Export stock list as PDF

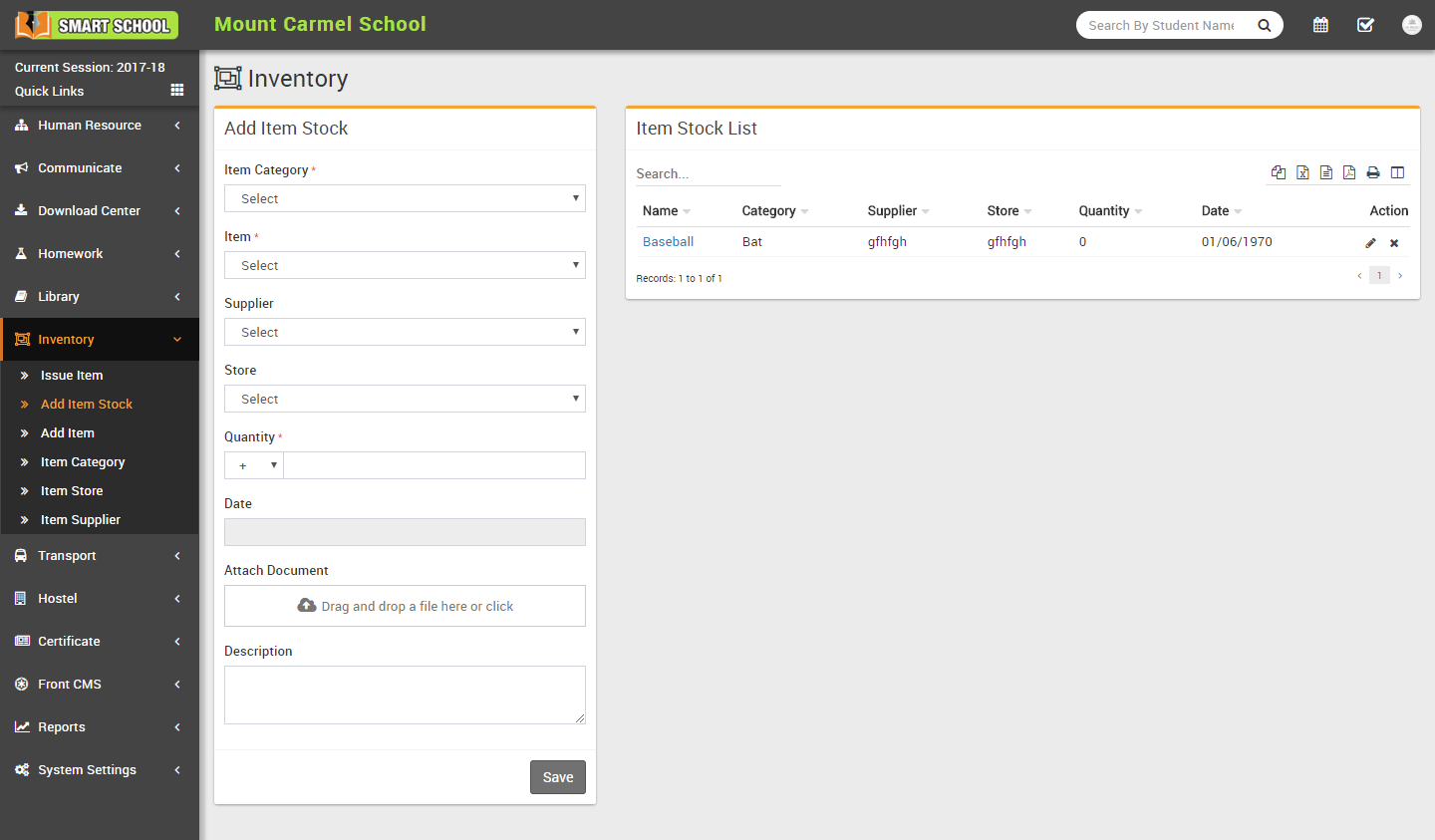[1349, 172]
